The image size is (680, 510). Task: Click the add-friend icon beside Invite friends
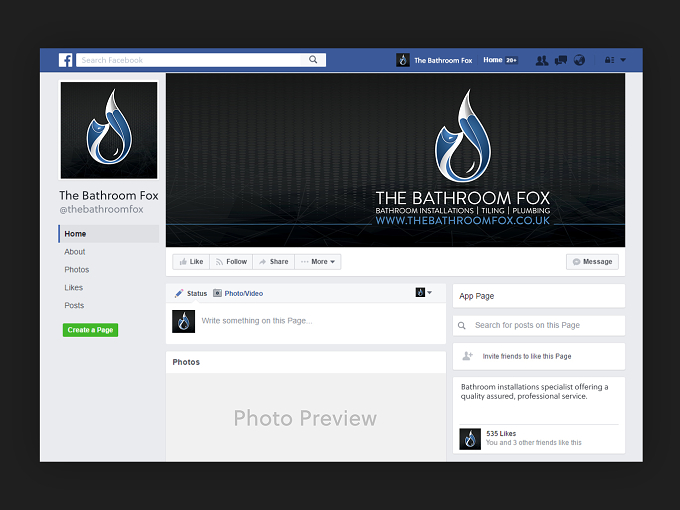[468, 356]
